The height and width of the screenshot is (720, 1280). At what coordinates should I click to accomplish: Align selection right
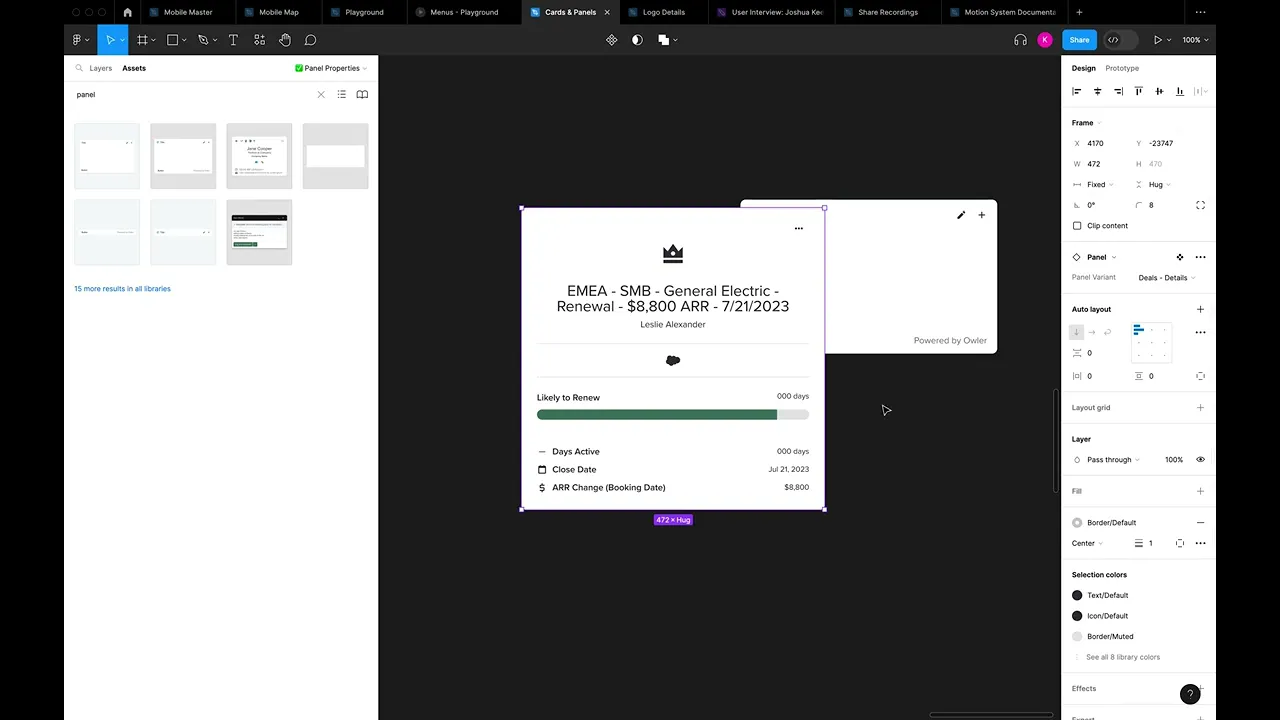click(1118, 91)
